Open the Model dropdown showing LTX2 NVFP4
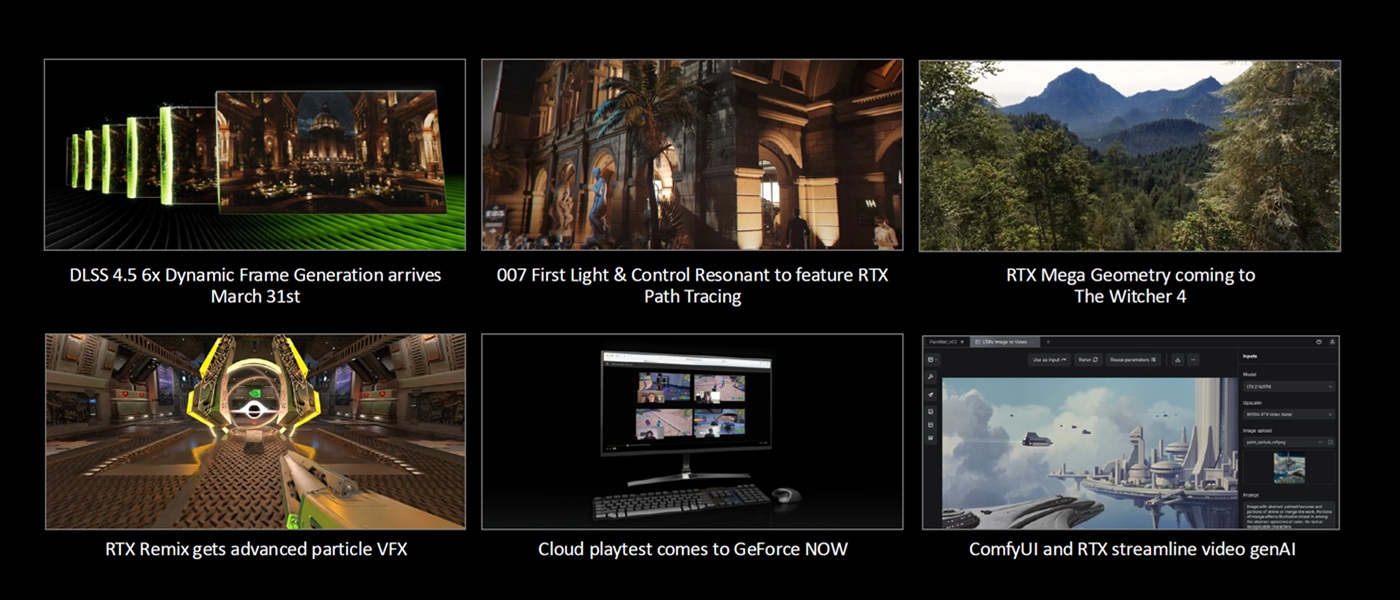Image resolution: width=1400 pixels, height=600 pixels. pyautogui.click(x=1288, y=386)
